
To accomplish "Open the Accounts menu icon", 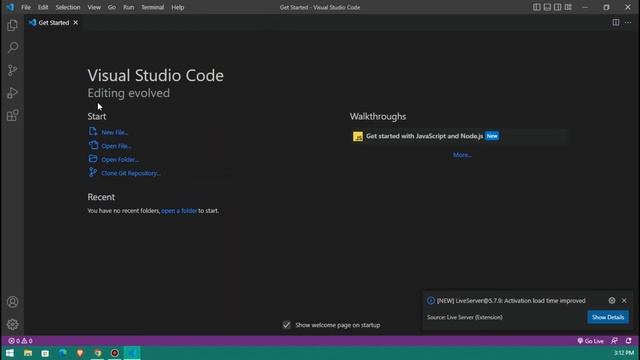I will click(13, 302).
